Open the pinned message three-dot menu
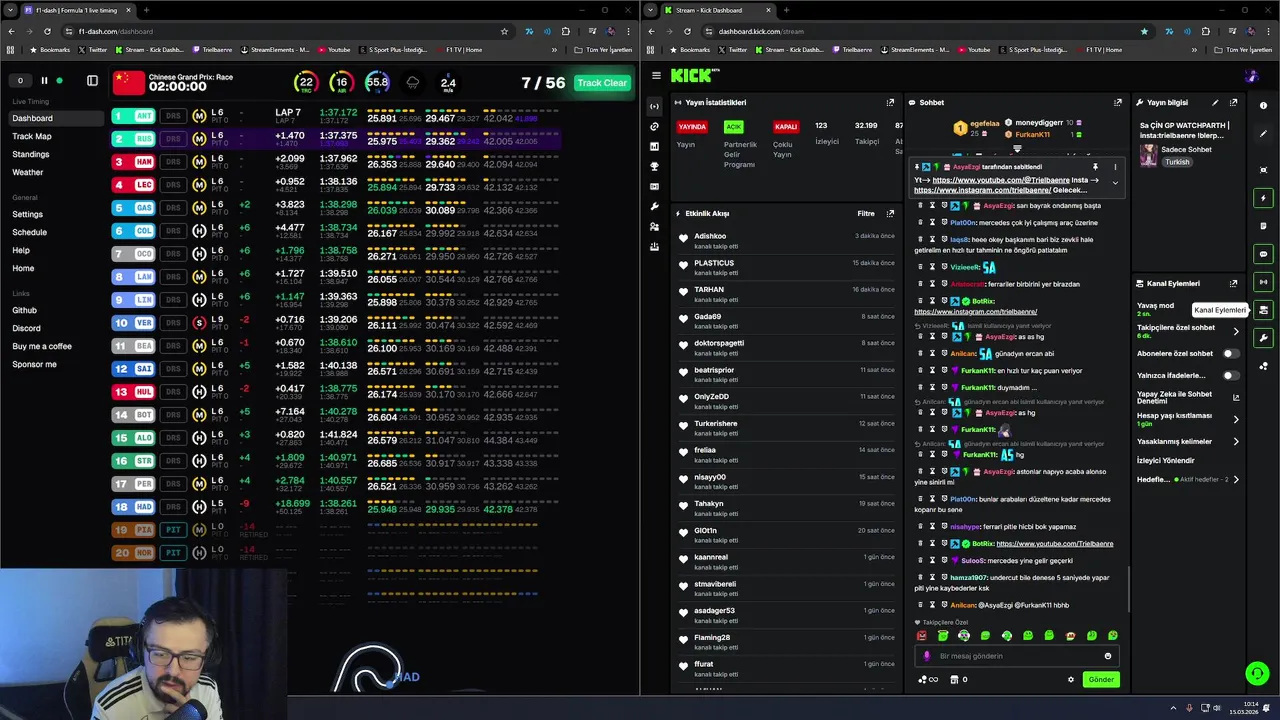The height and width of the screenshot is (720, 1280). pos(1115,167)
